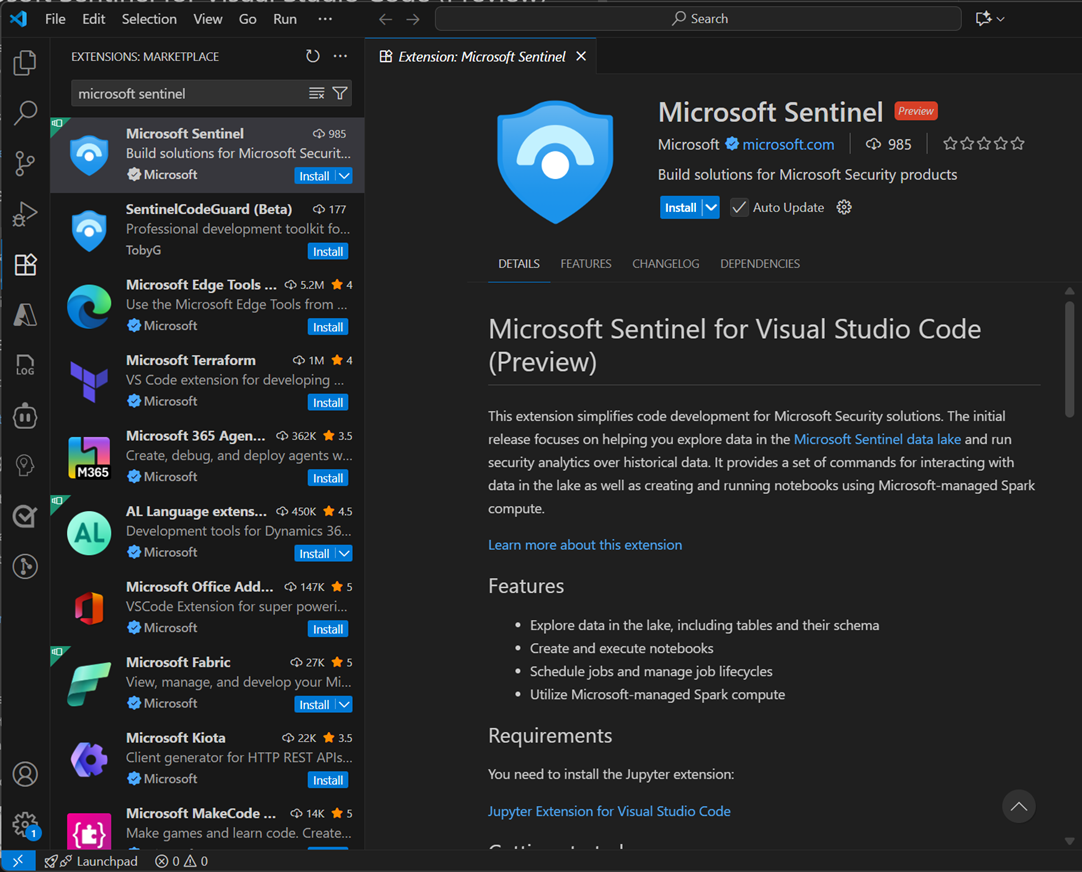The height and width of the screenshot is (872, 1082).
Task: Open the Testing view in the activity bar
Action: coord(25,516)
